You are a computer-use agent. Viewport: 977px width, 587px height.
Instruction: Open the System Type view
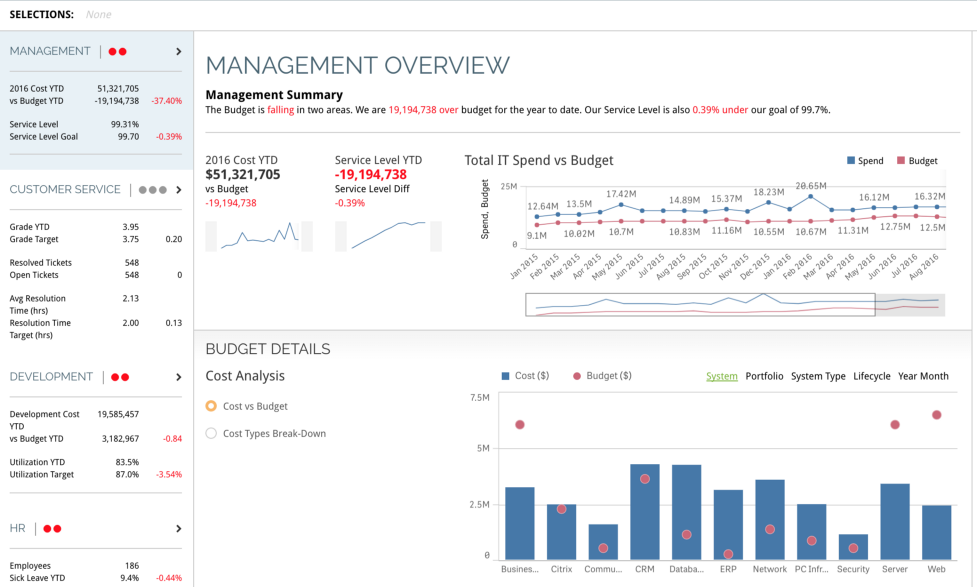pyautogui.click(x=818, y=376)
